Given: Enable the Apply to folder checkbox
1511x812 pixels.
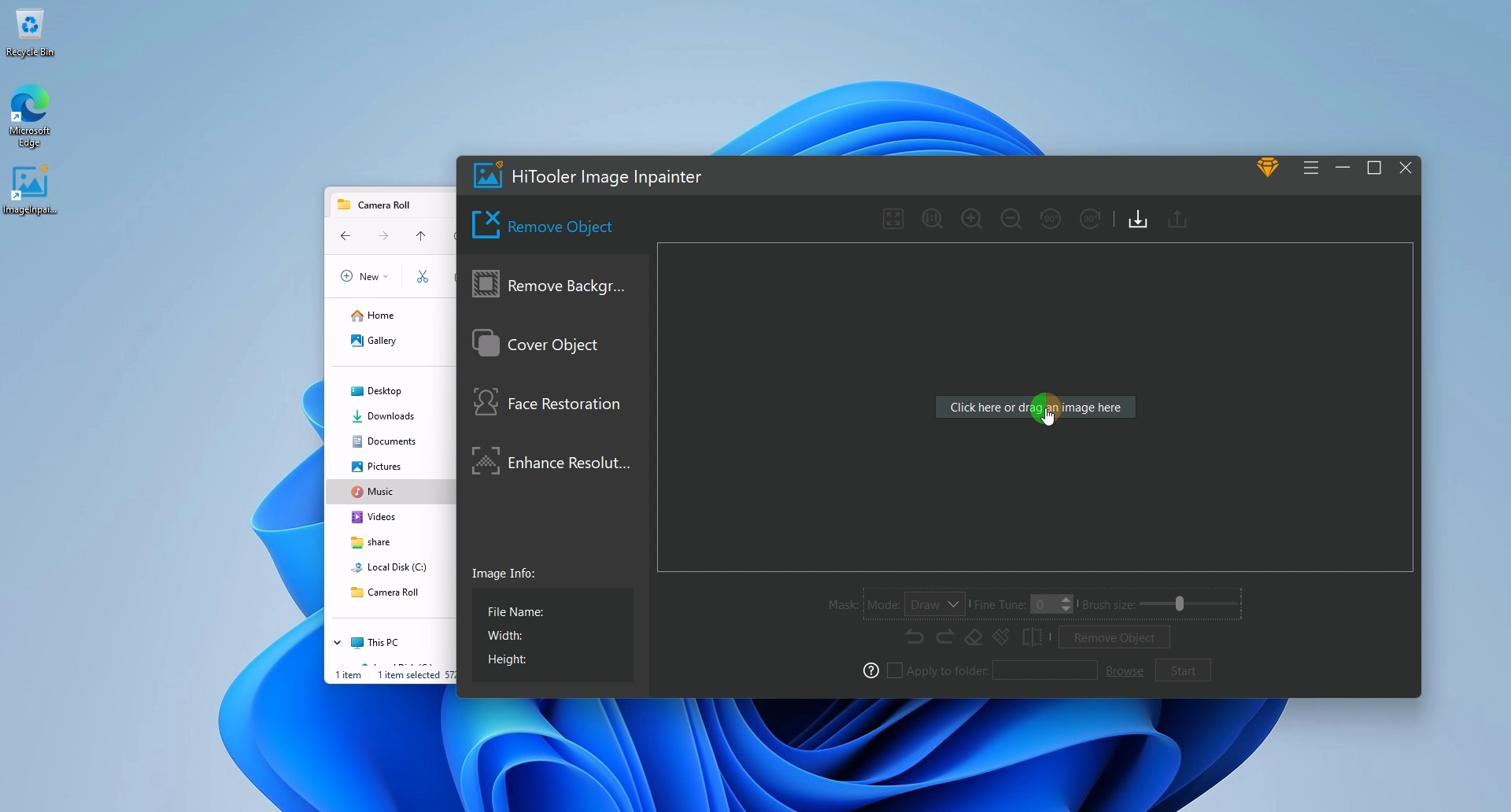Looking at the screenshot, I should point(895,670).
